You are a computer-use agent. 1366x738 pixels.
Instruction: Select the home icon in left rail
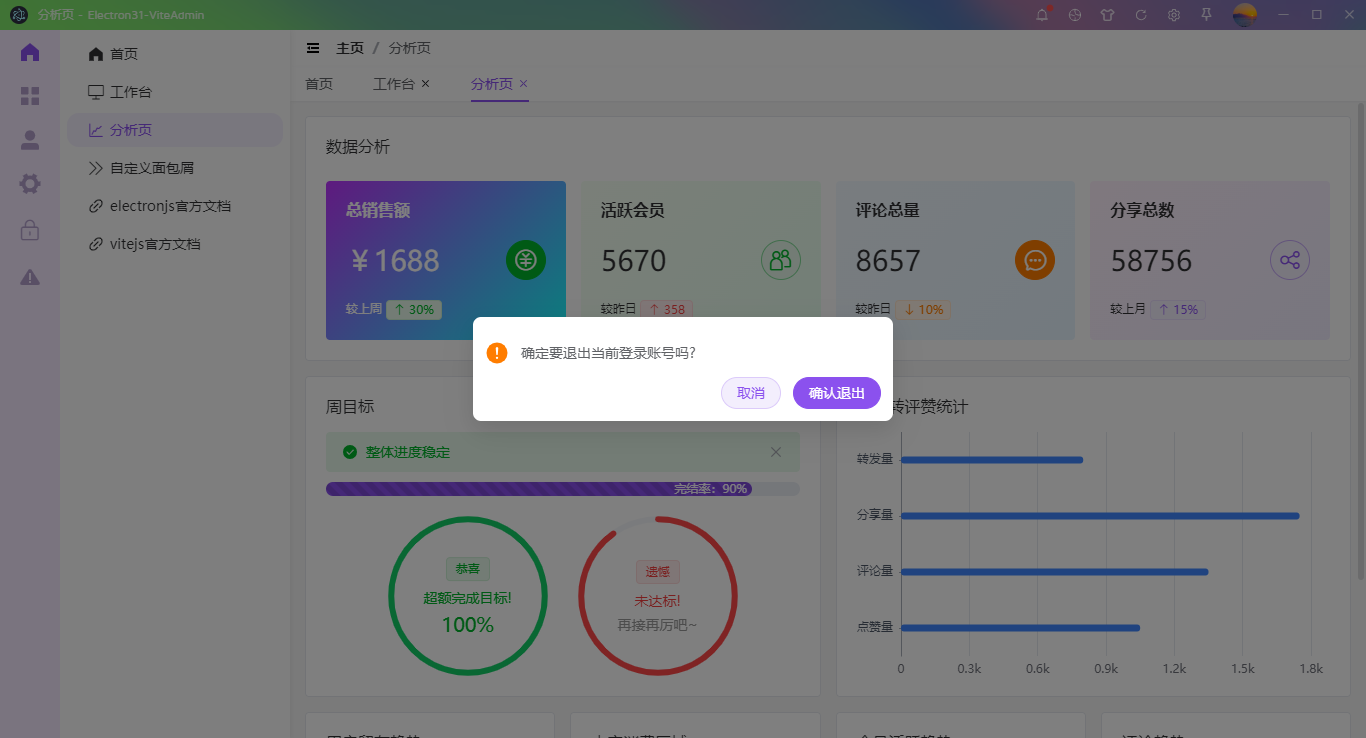[30, 53]
